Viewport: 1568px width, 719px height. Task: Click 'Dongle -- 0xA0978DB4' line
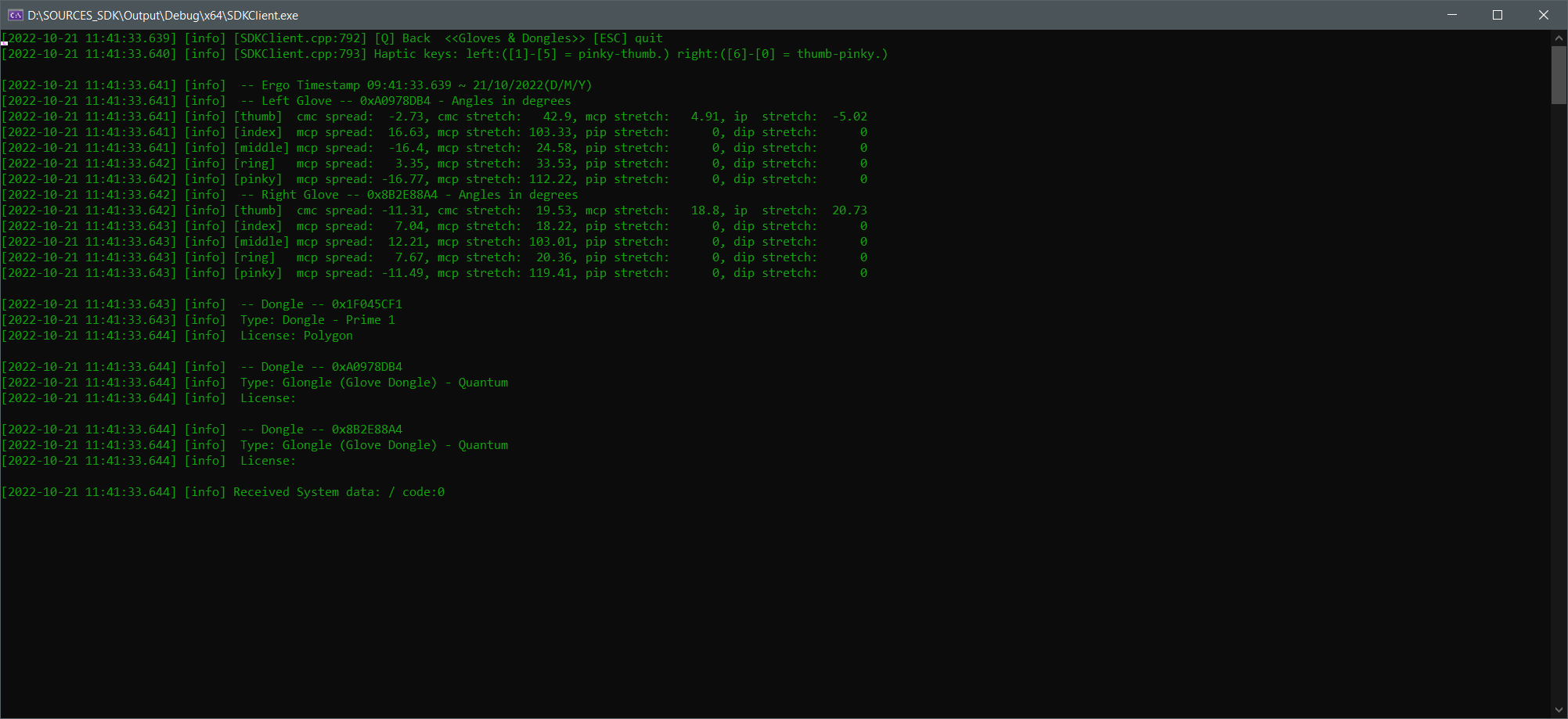pos(321,367)
